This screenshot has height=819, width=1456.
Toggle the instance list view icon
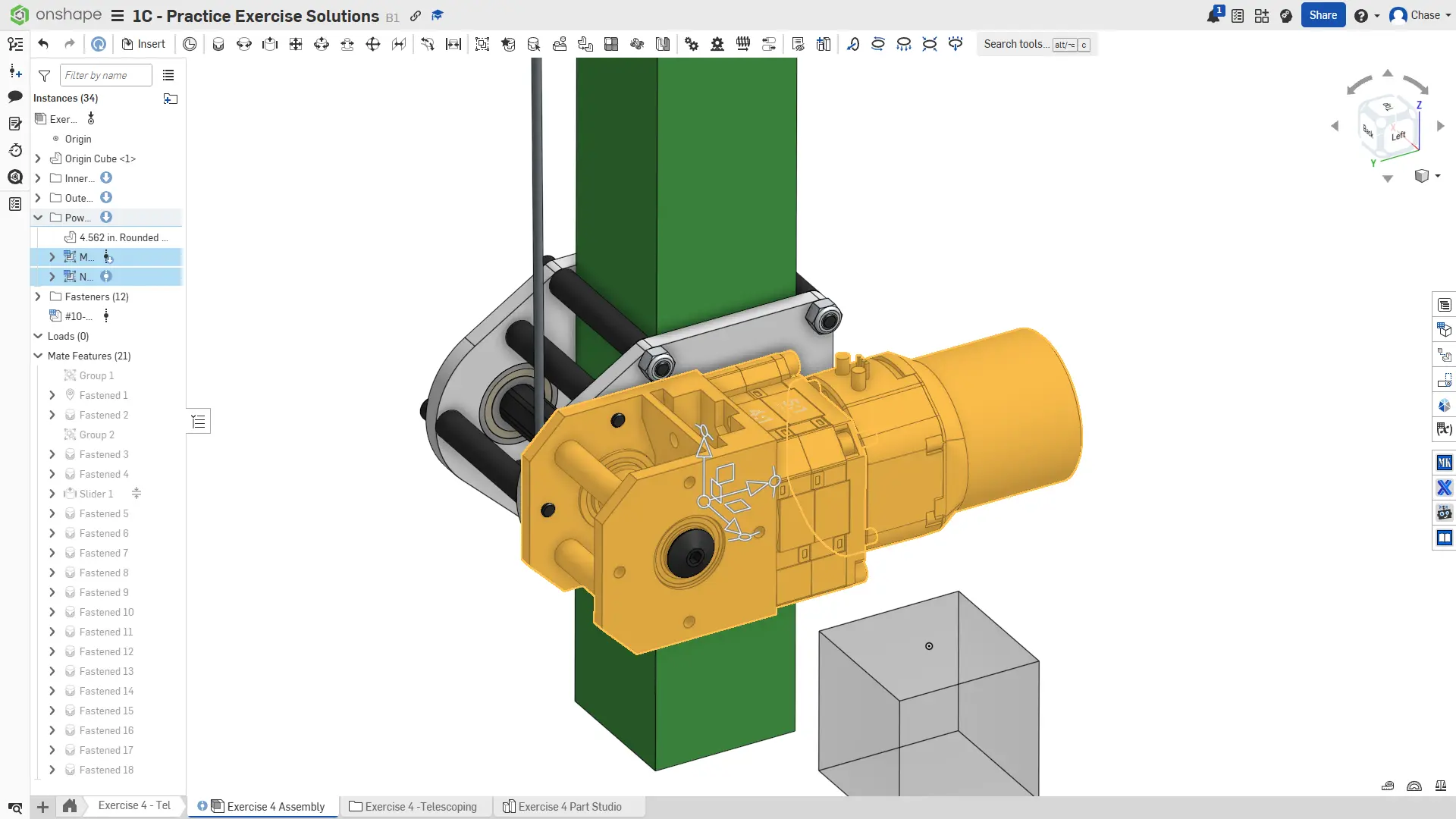coord(168,75)
